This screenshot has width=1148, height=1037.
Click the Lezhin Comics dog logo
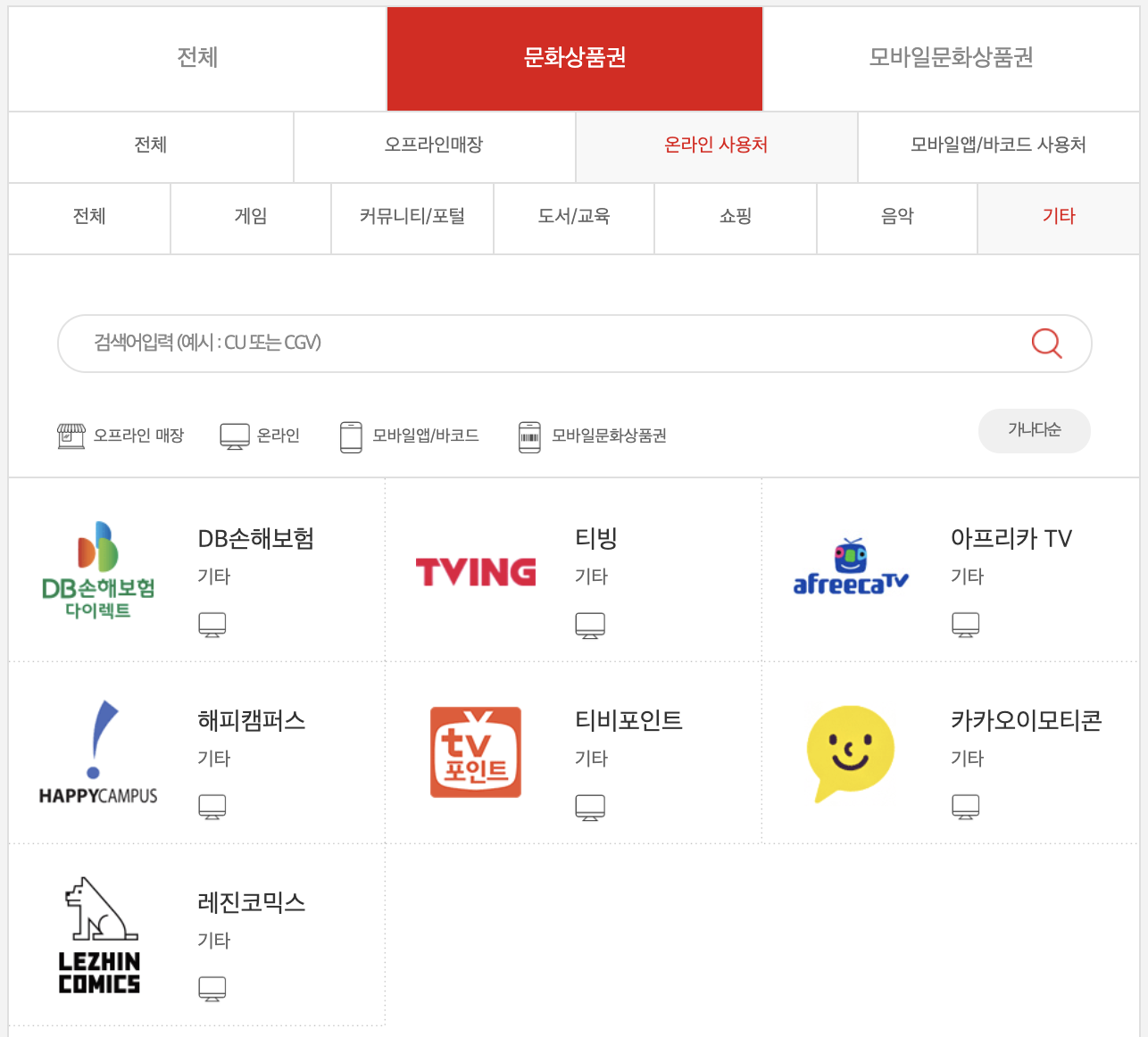tap(98, 933)
